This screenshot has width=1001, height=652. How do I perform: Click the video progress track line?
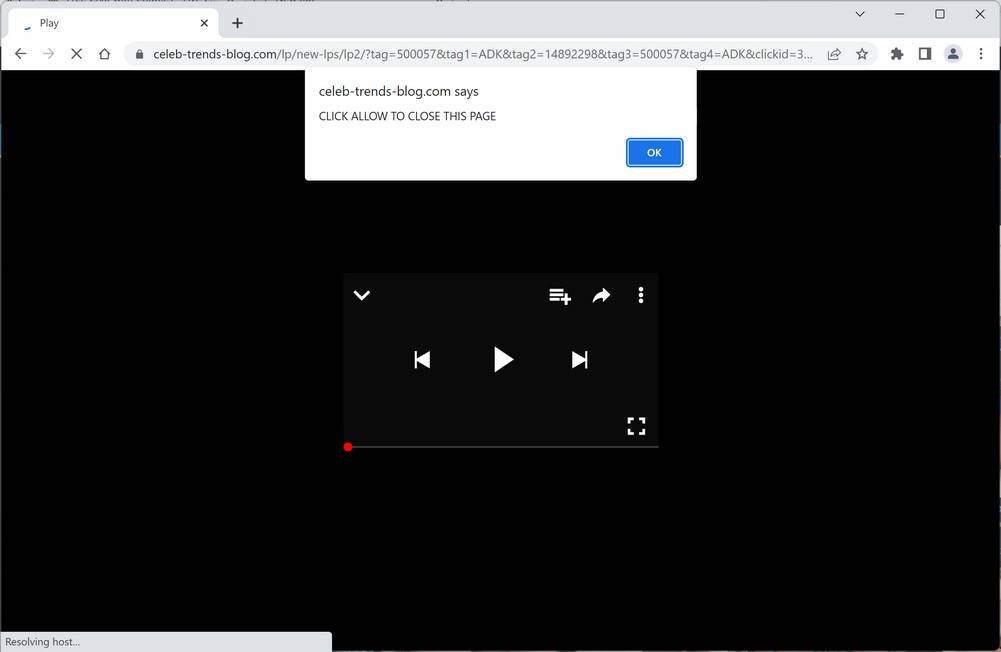click(x=501, y=447)
